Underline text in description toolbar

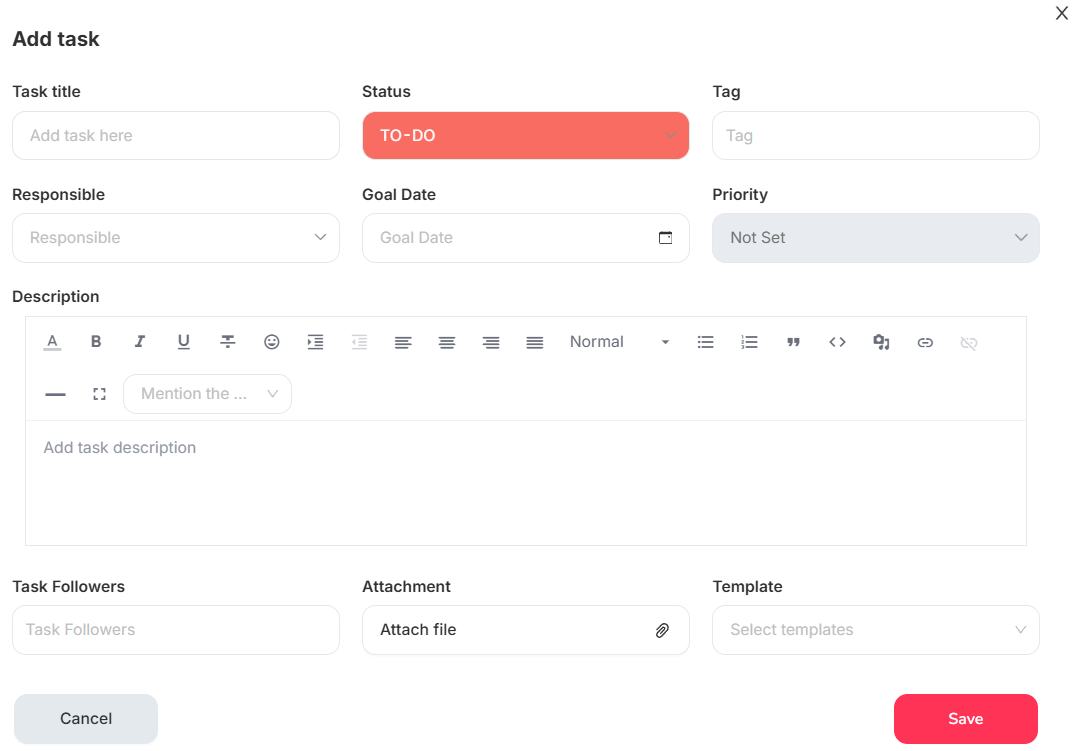point(184,341)
